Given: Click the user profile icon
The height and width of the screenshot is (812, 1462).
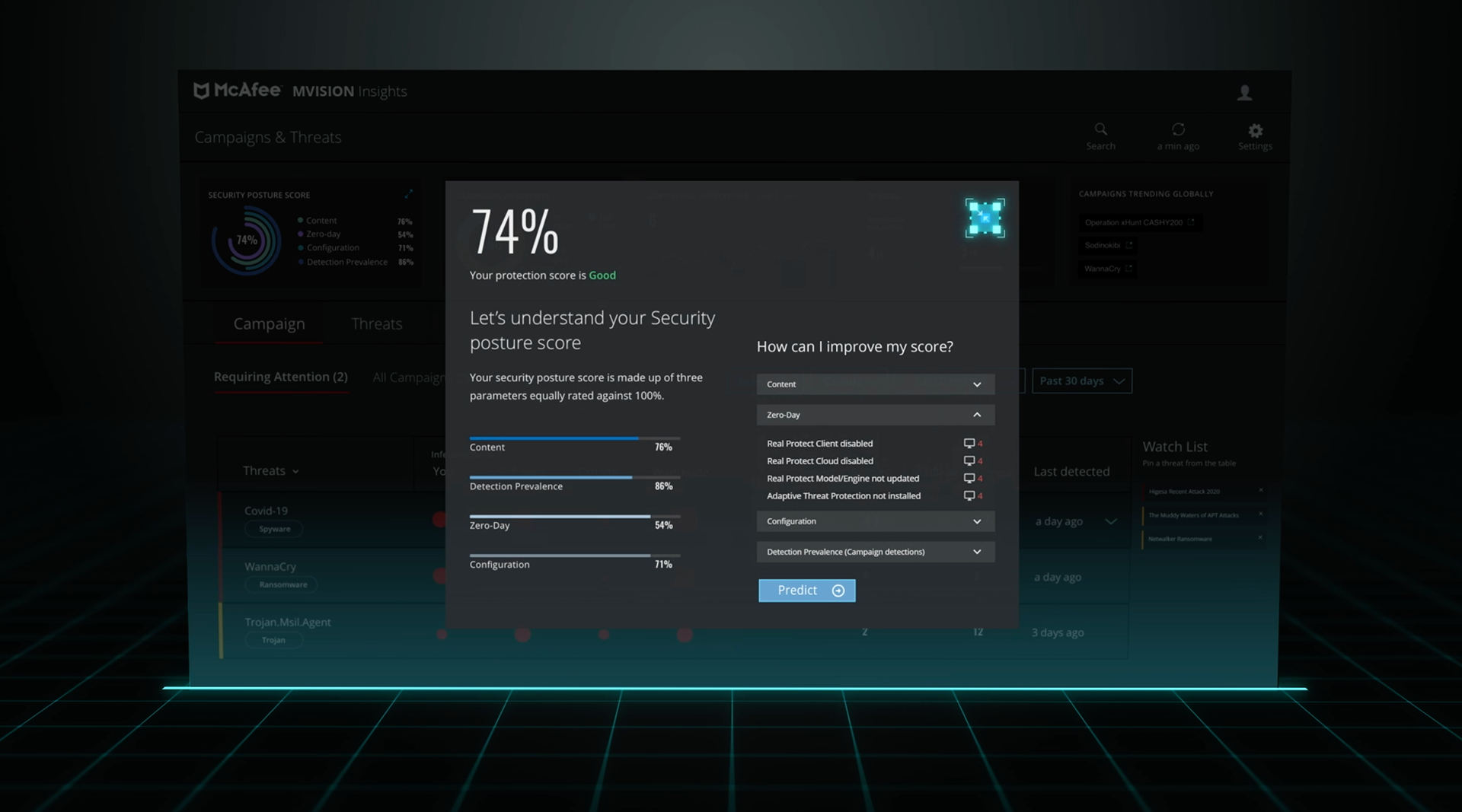Looking at the screenshot, I should [1244, 93].
